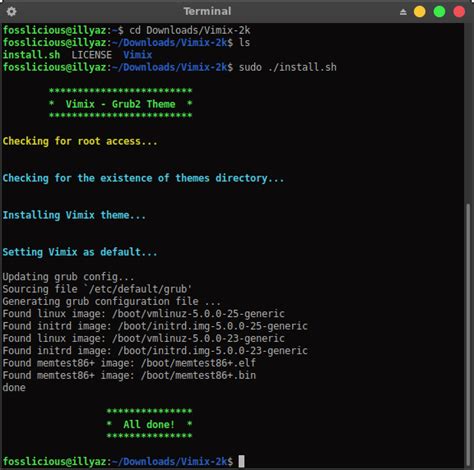This screenshot has width=474, height=470.
Task: Click 'Checking for the existence of themes directory...' line
Action: (x=143, y=178)
